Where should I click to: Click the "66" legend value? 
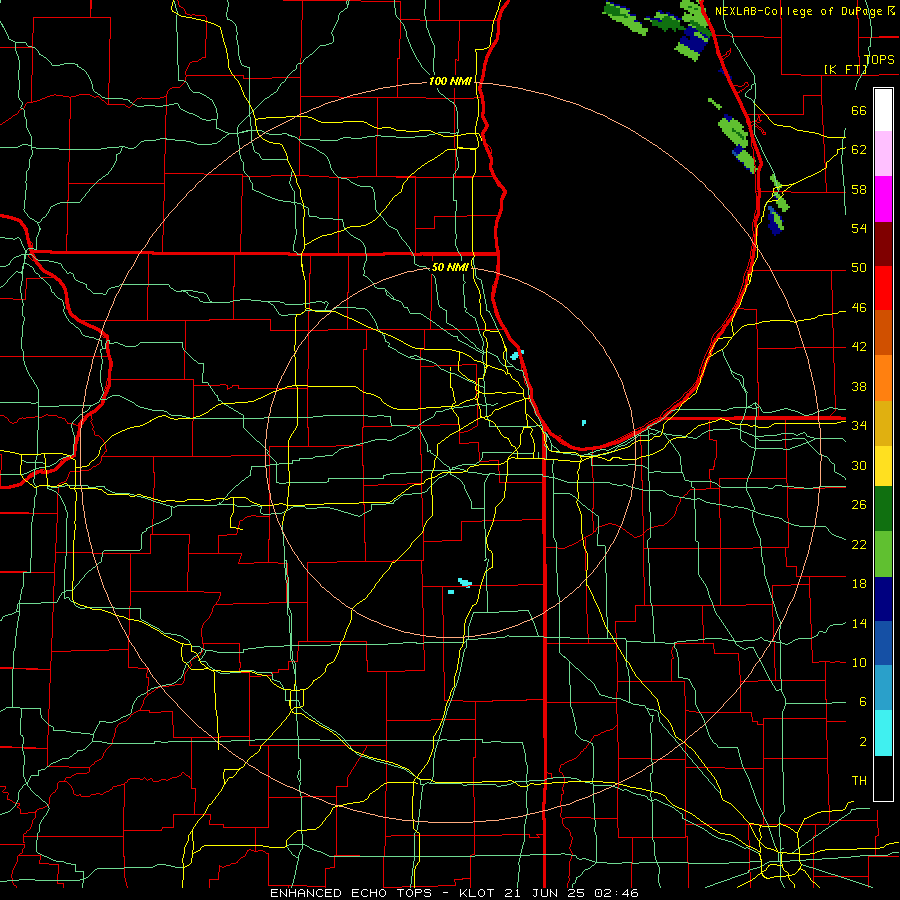click(x=859, y=111)
